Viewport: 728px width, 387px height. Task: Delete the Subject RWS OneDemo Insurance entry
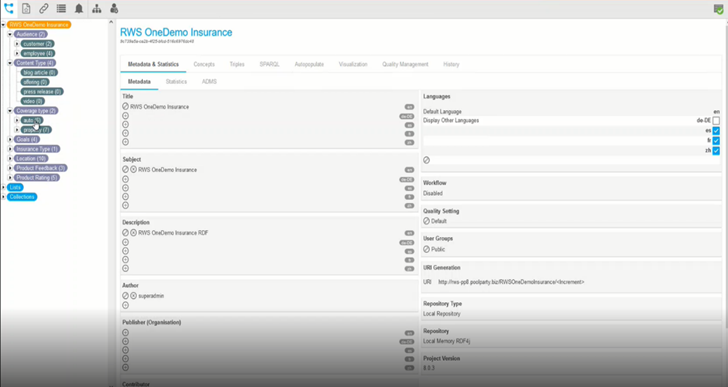point(133,170)
